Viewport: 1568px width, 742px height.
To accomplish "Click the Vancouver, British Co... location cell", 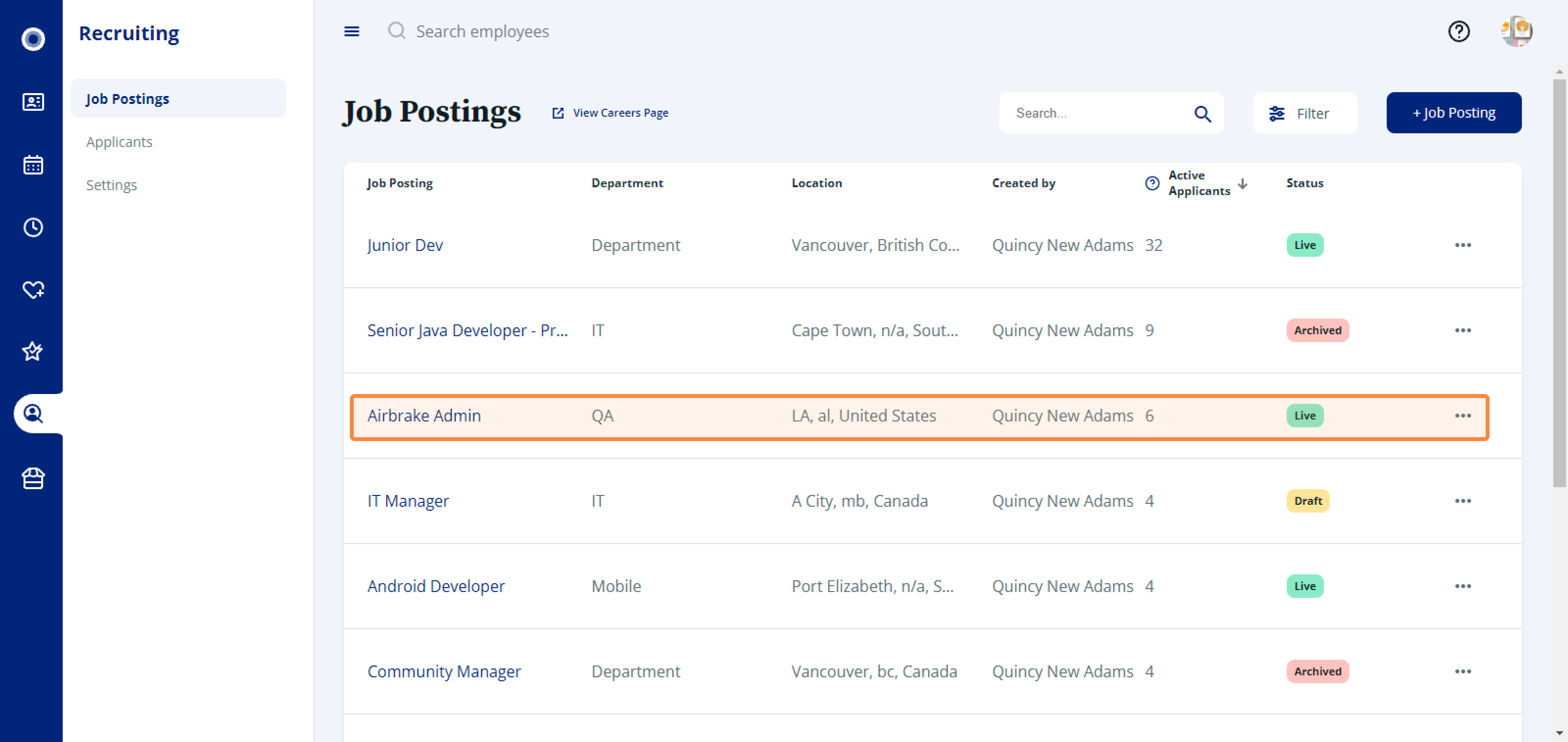I will tap(875, 246).
